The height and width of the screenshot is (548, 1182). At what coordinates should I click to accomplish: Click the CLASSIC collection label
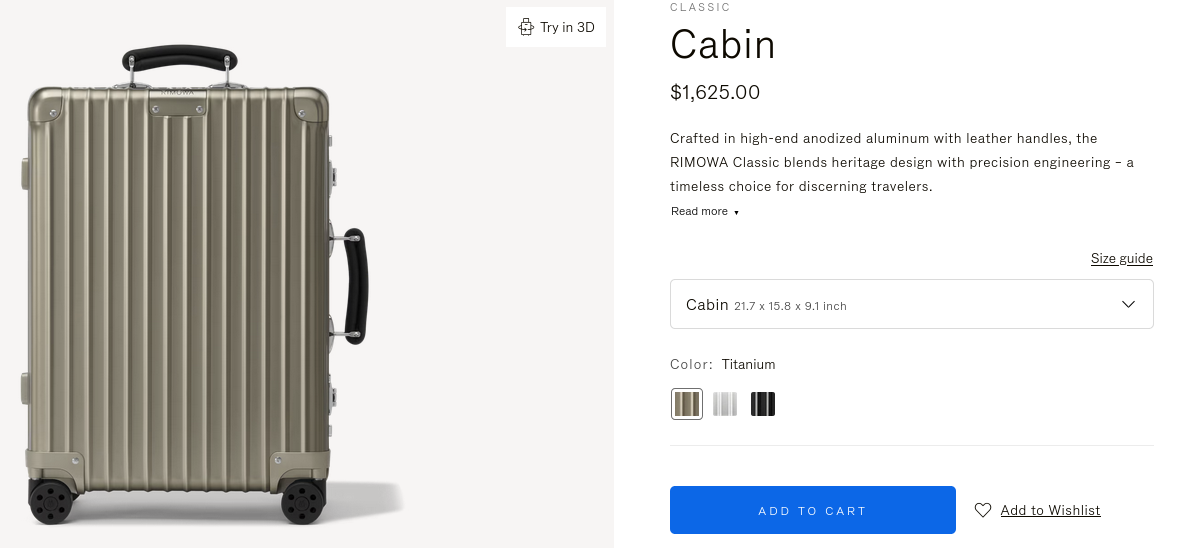click(700, 7)
